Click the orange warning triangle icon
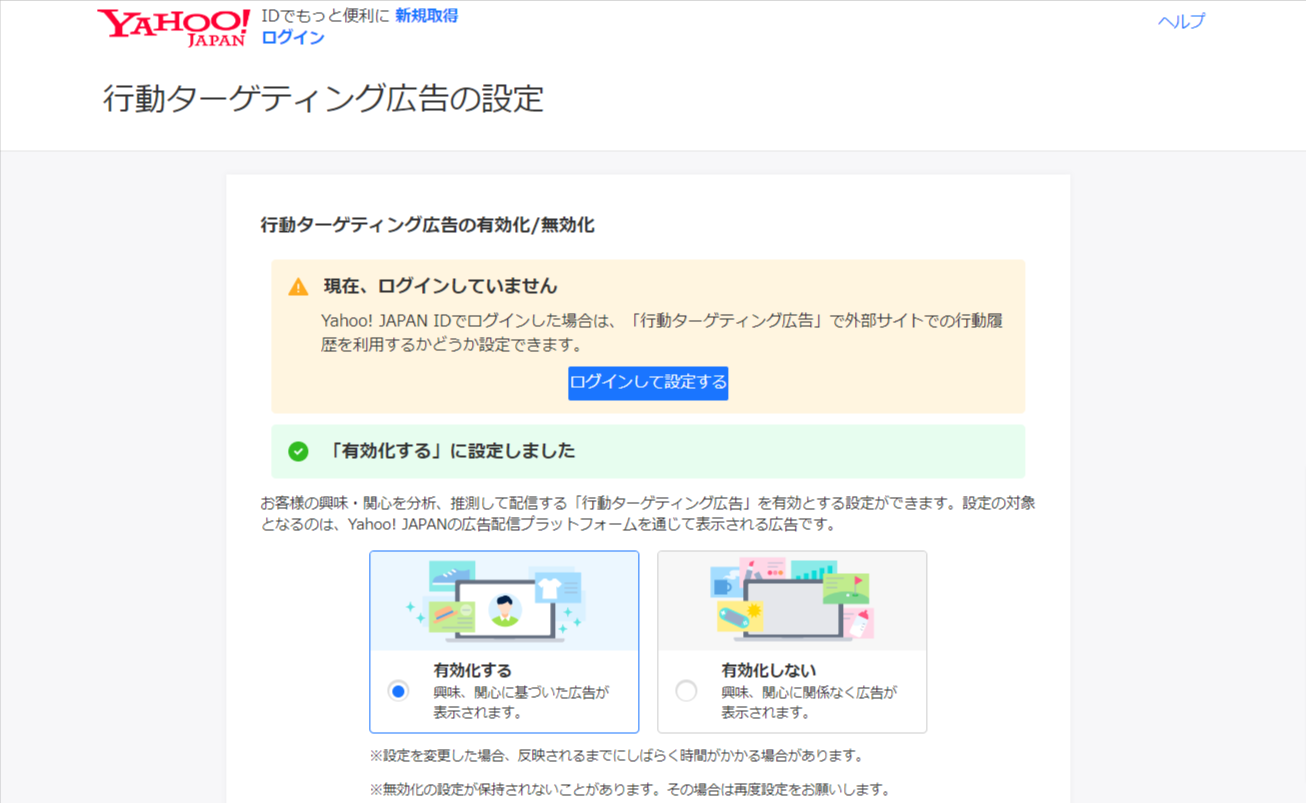Image resolution: width=1306 pixels, height=803 pixels. coord(298,287)
